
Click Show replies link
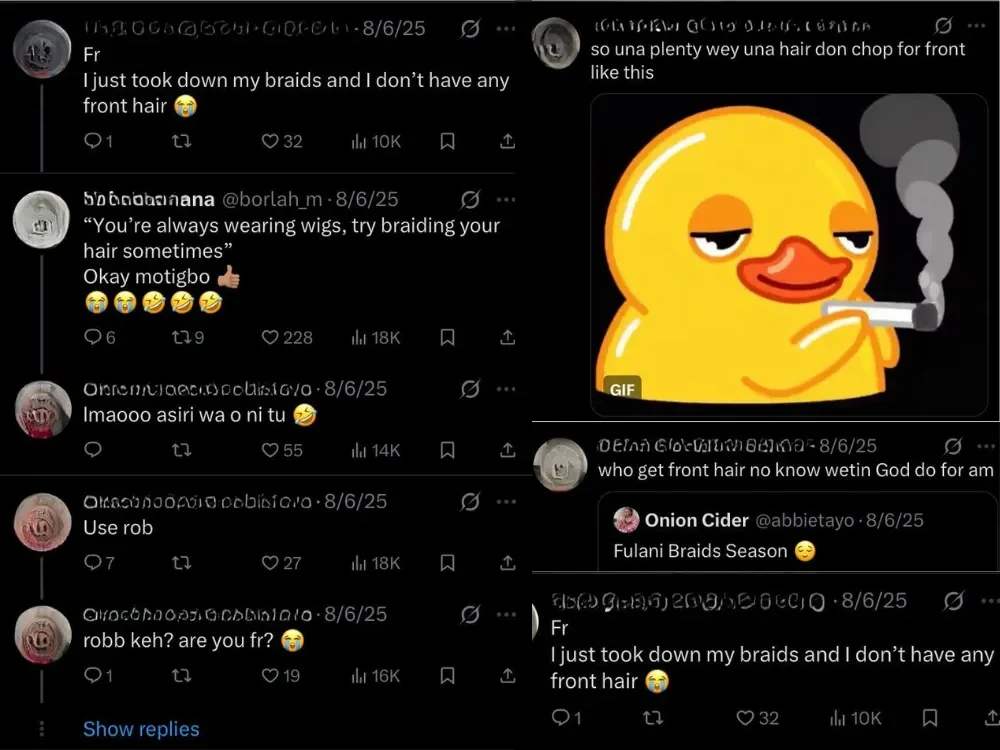click(141, 729)
